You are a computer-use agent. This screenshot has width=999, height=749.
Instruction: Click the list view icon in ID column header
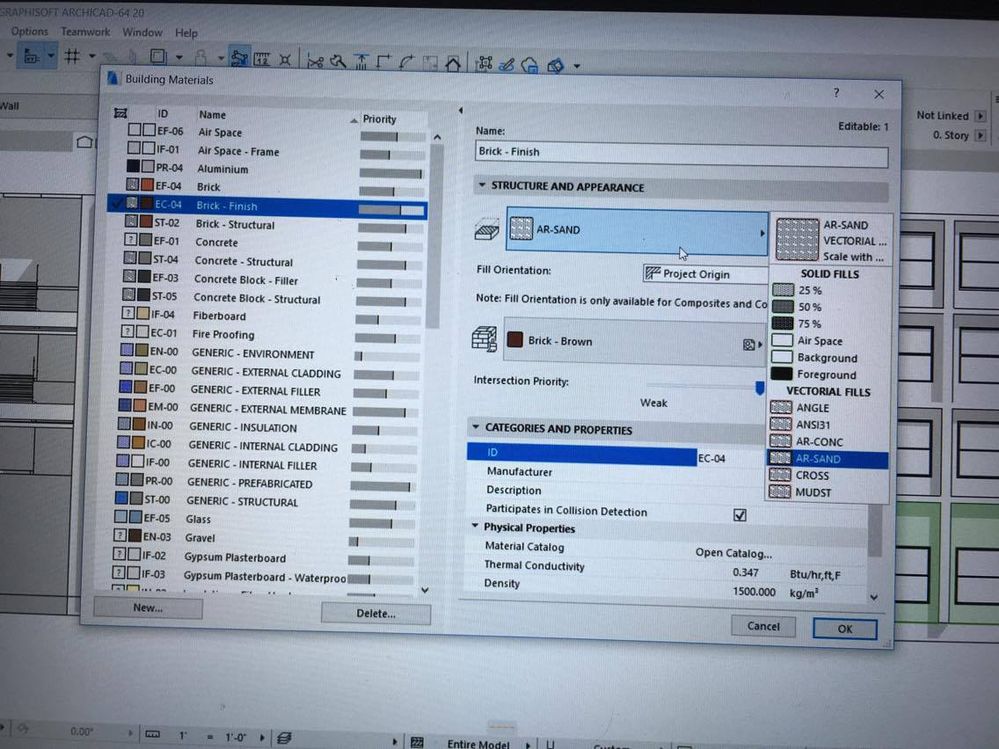(x=120, y=113)
